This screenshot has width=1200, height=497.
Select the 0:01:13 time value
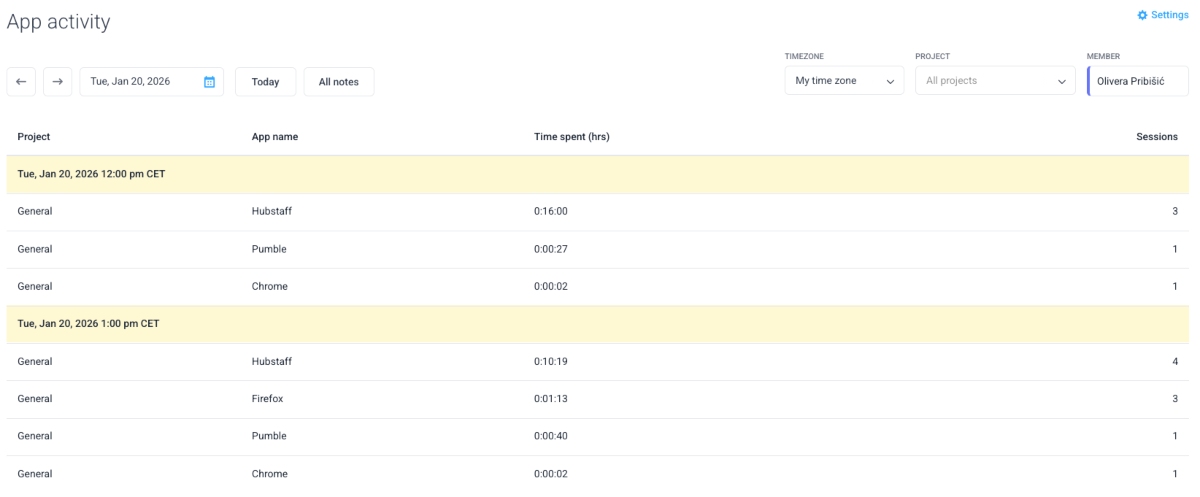pos(551,399)
